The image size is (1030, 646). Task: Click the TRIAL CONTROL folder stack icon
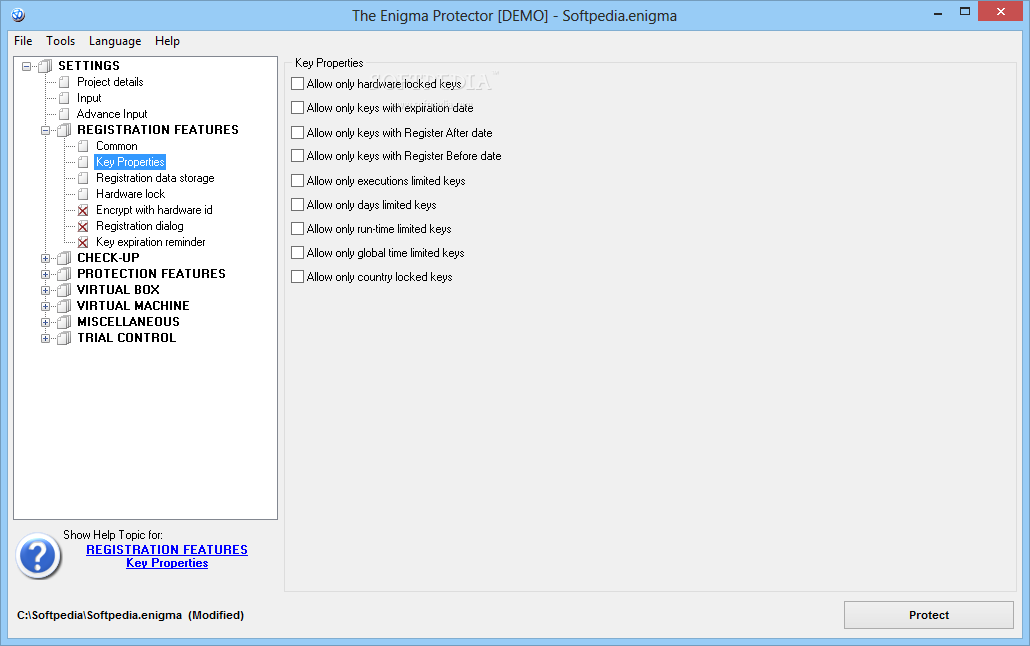click(64, 338)
